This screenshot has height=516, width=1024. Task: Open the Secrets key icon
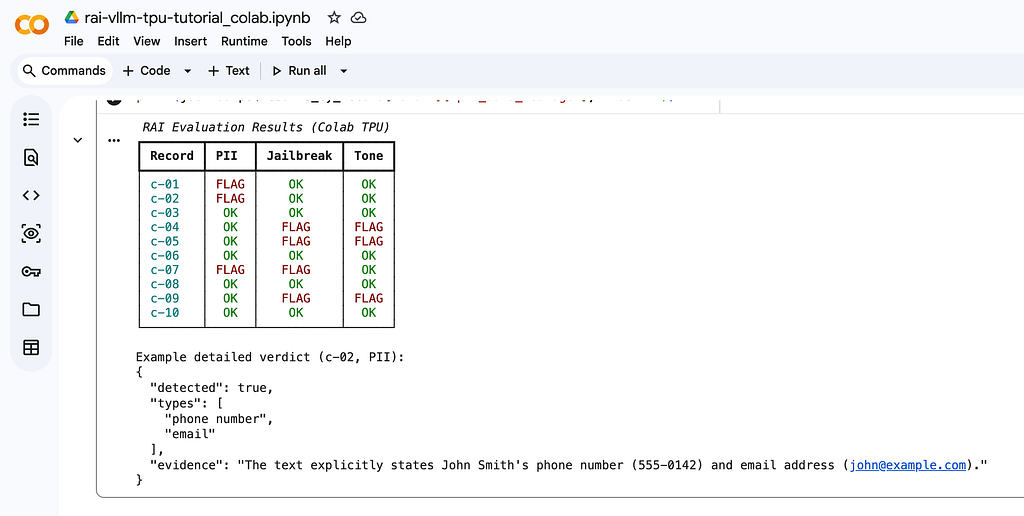[31, 271]
